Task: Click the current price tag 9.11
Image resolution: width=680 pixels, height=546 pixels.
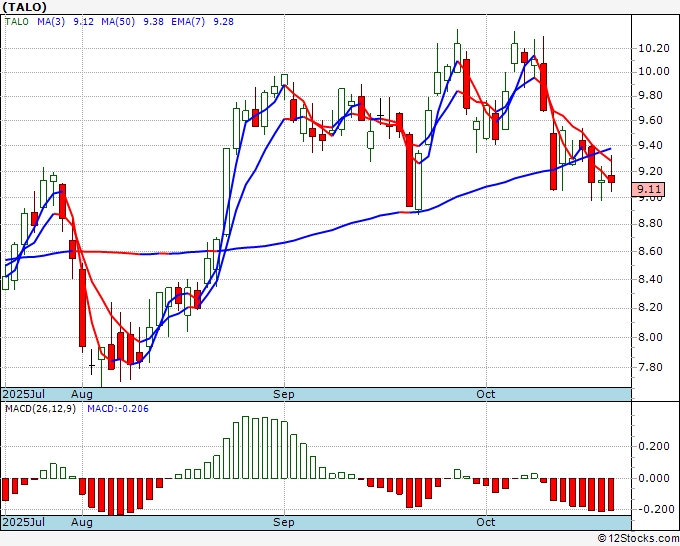Action: (649, 189)
